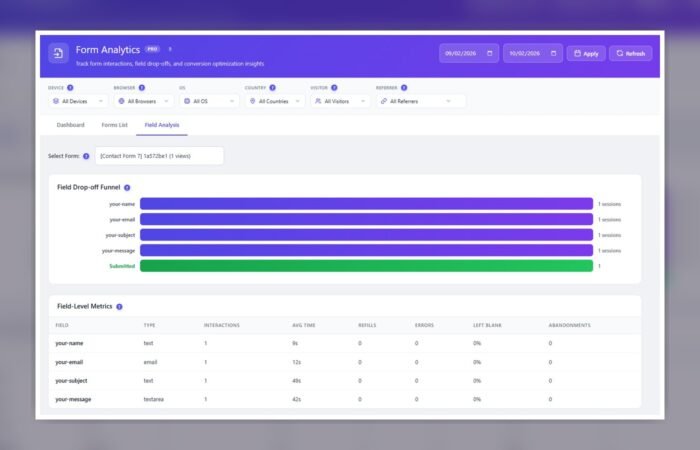700x450 pixels.
Task: Click the your-name funnel bar
Action: pyautogui.click(x=367, y=204)
